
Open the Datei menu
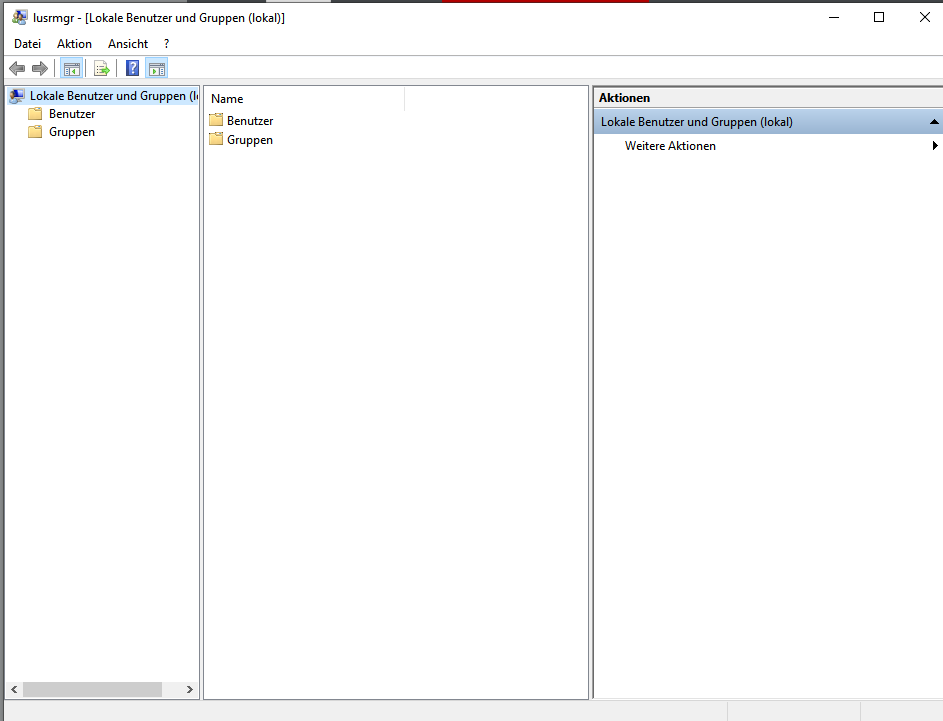tap(28, 44)
